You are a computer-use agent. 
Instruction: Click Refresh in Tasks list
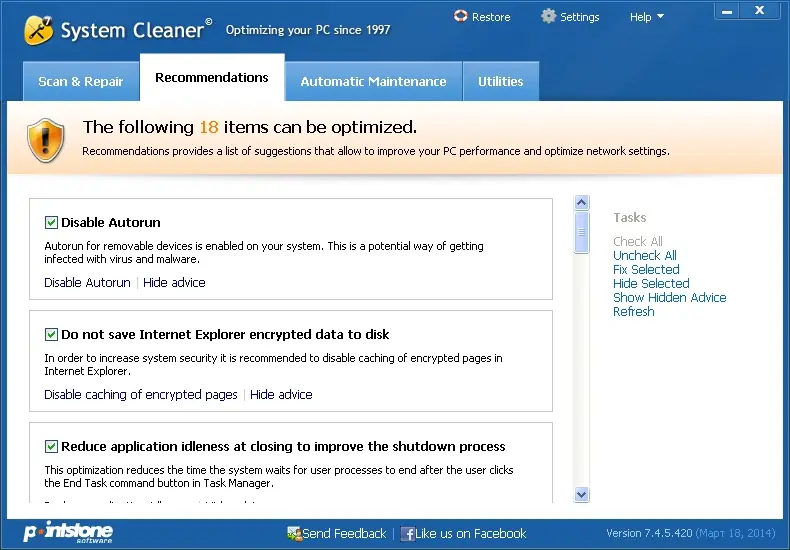pyautogui.click(x=634, y=312)
